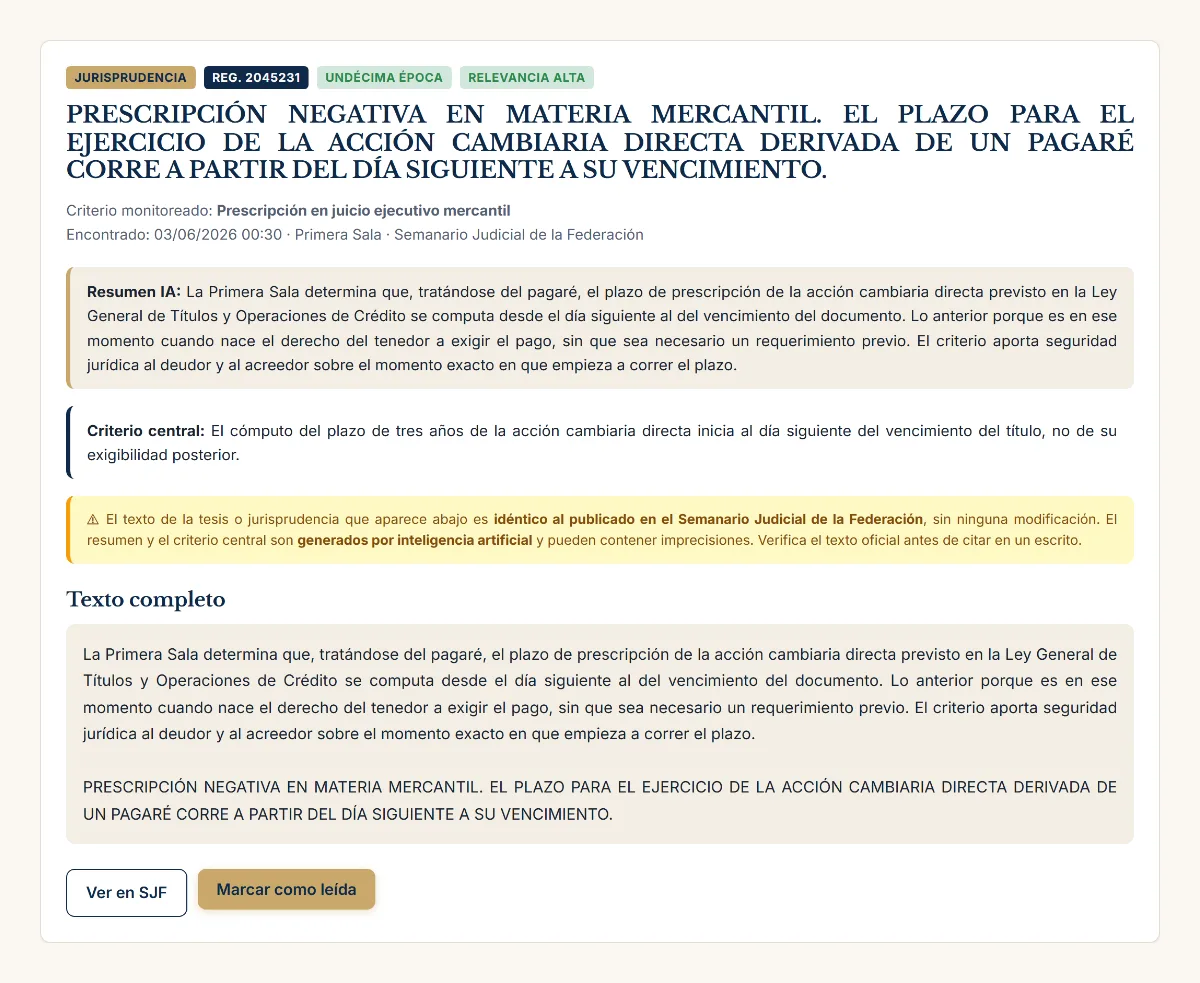Click the "Ver en SJF" button
The width and height of the screenshot is (1200, 983).
126,893
